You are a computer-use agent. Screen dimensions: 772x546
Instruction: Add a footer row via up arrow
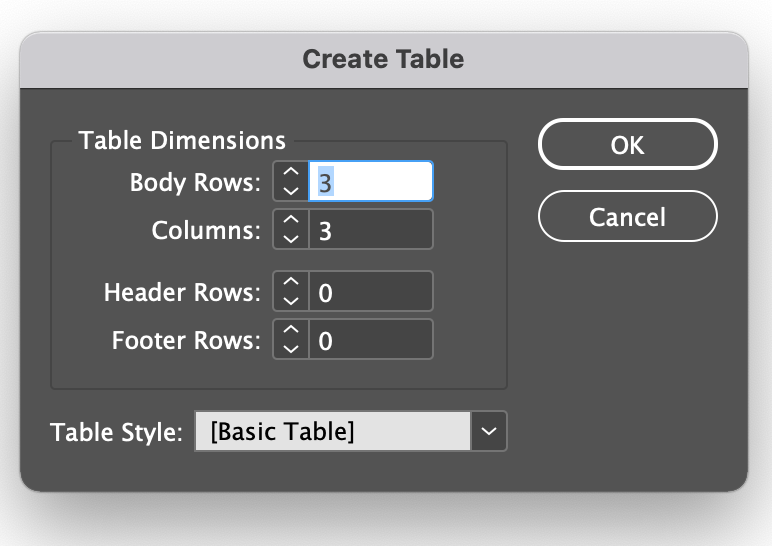[290, 331]
